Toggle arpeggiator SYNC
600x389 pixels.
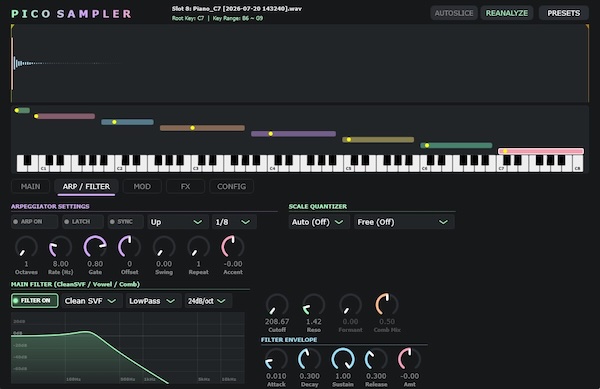coord(126,222)
